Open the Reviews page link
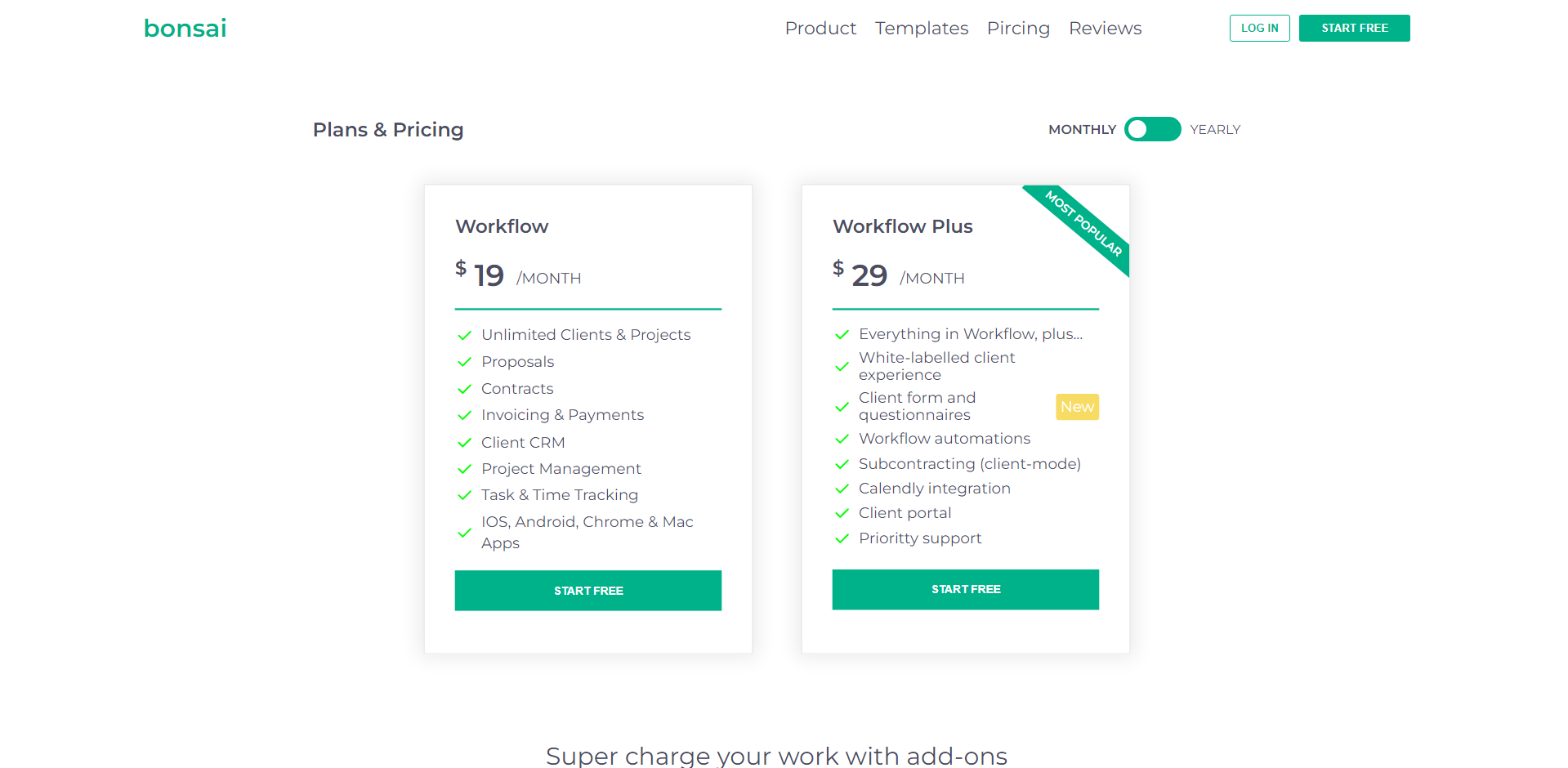This screenshot has height=768, width=1568. point(1105,29)
